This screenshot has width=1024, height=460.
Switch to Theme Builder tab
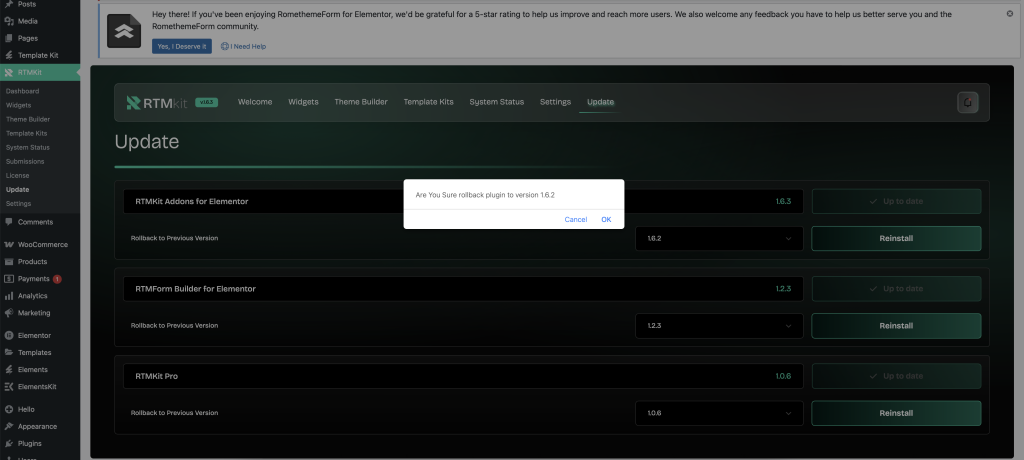coord(360,102)
